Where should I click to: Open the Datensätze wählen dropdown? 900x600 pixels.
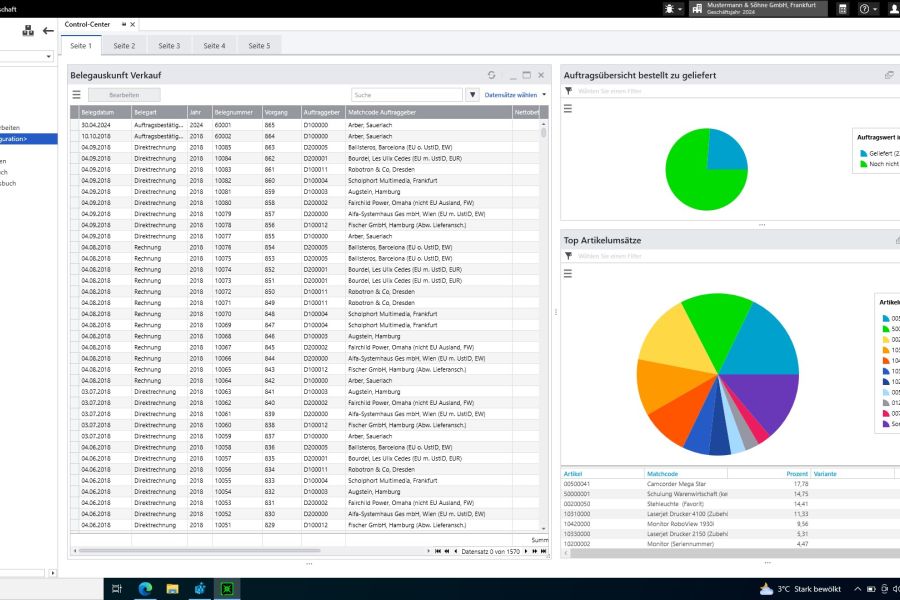[x=515, y=95]
